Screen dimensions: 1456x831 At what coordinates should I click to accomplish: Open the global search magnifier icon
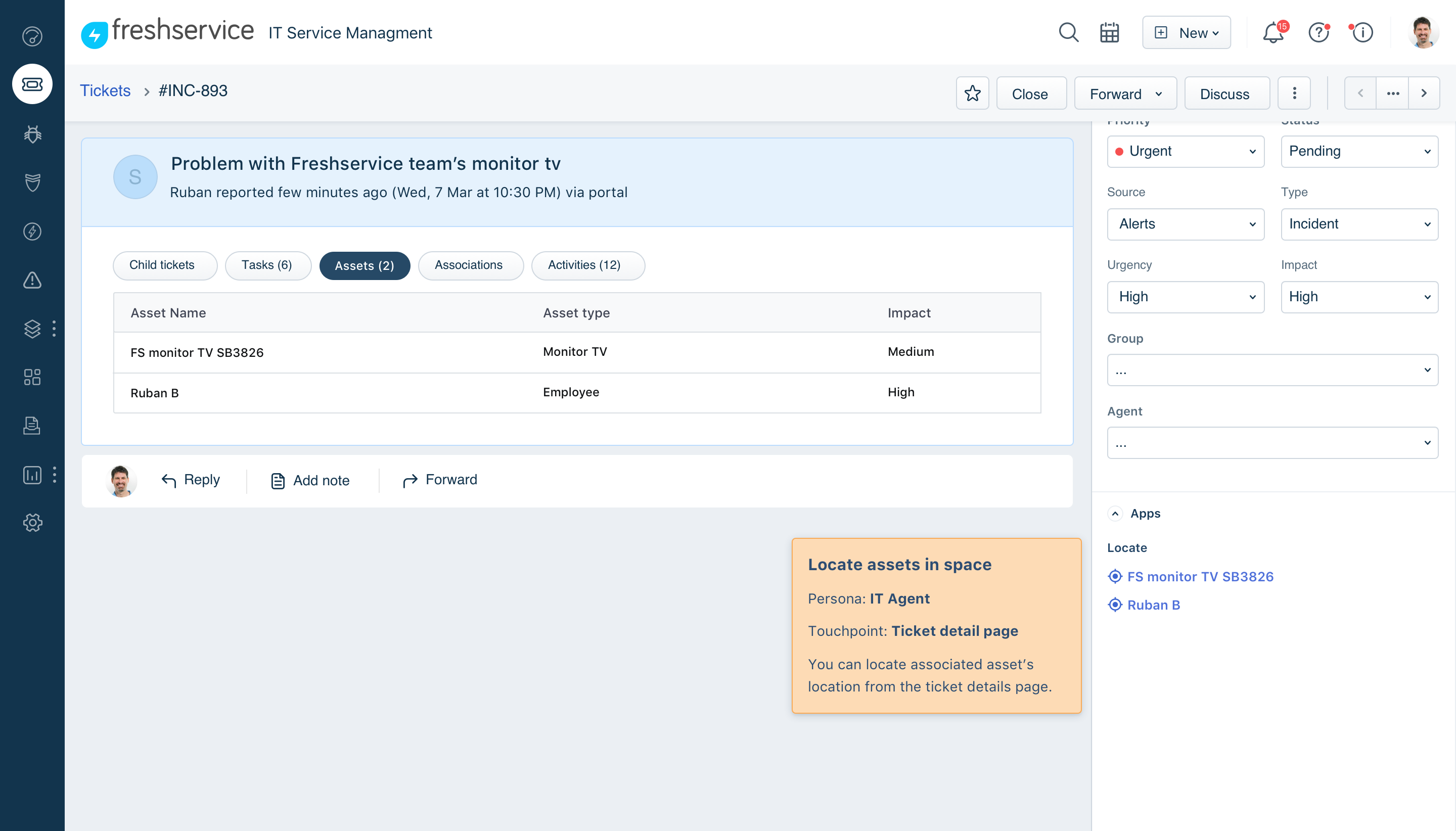pos(1068,32)
